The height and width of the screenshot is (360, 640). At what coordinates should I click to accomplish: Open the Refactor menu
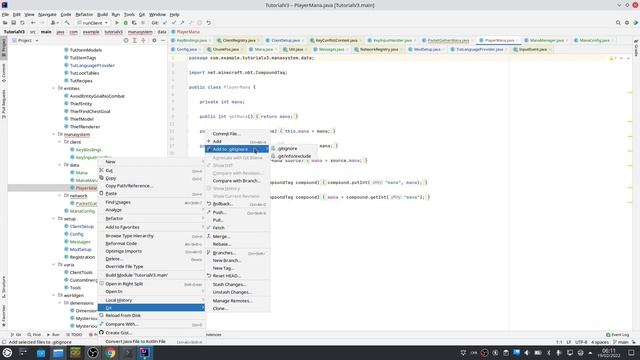pos(84,14)
